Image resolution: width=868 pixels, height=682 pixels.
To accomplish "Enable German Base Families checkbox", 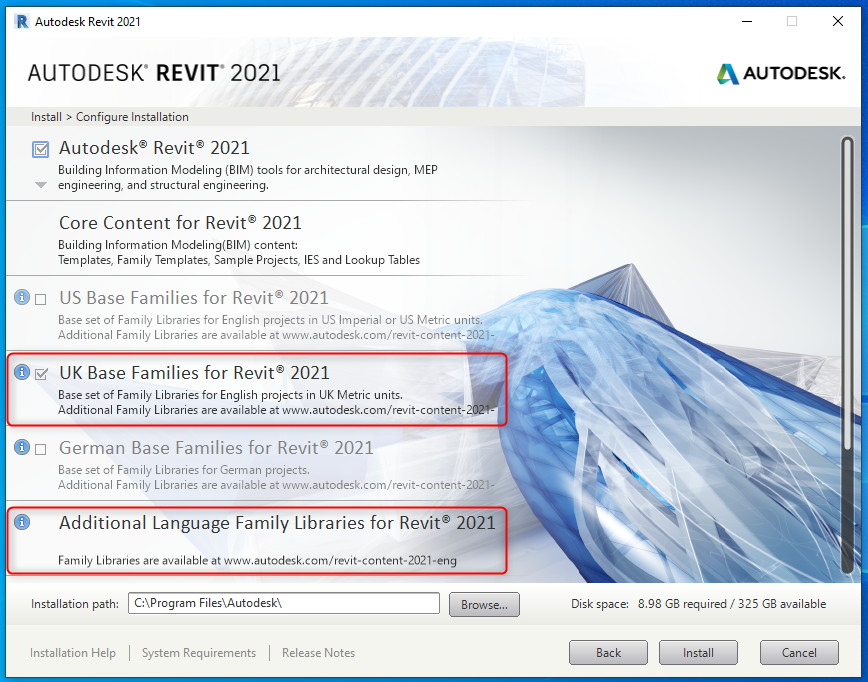I will [x=41, y=449].
